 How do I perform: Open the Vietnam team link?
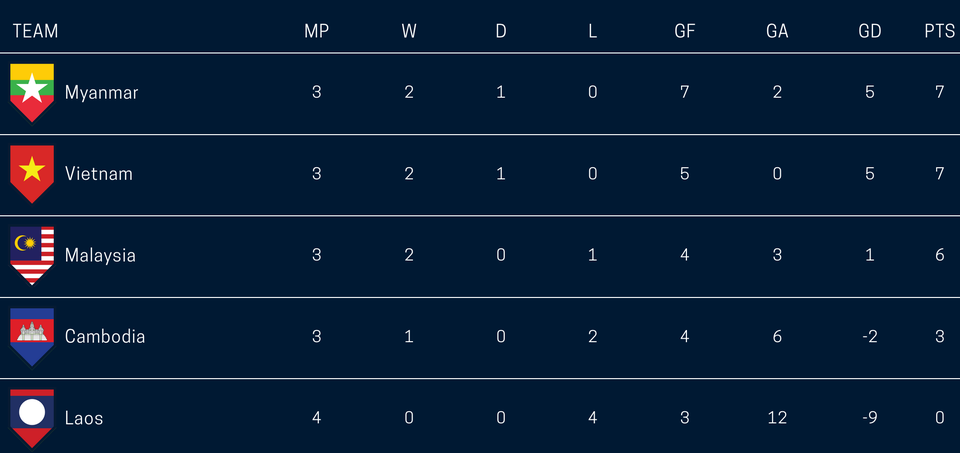point(98,173)
